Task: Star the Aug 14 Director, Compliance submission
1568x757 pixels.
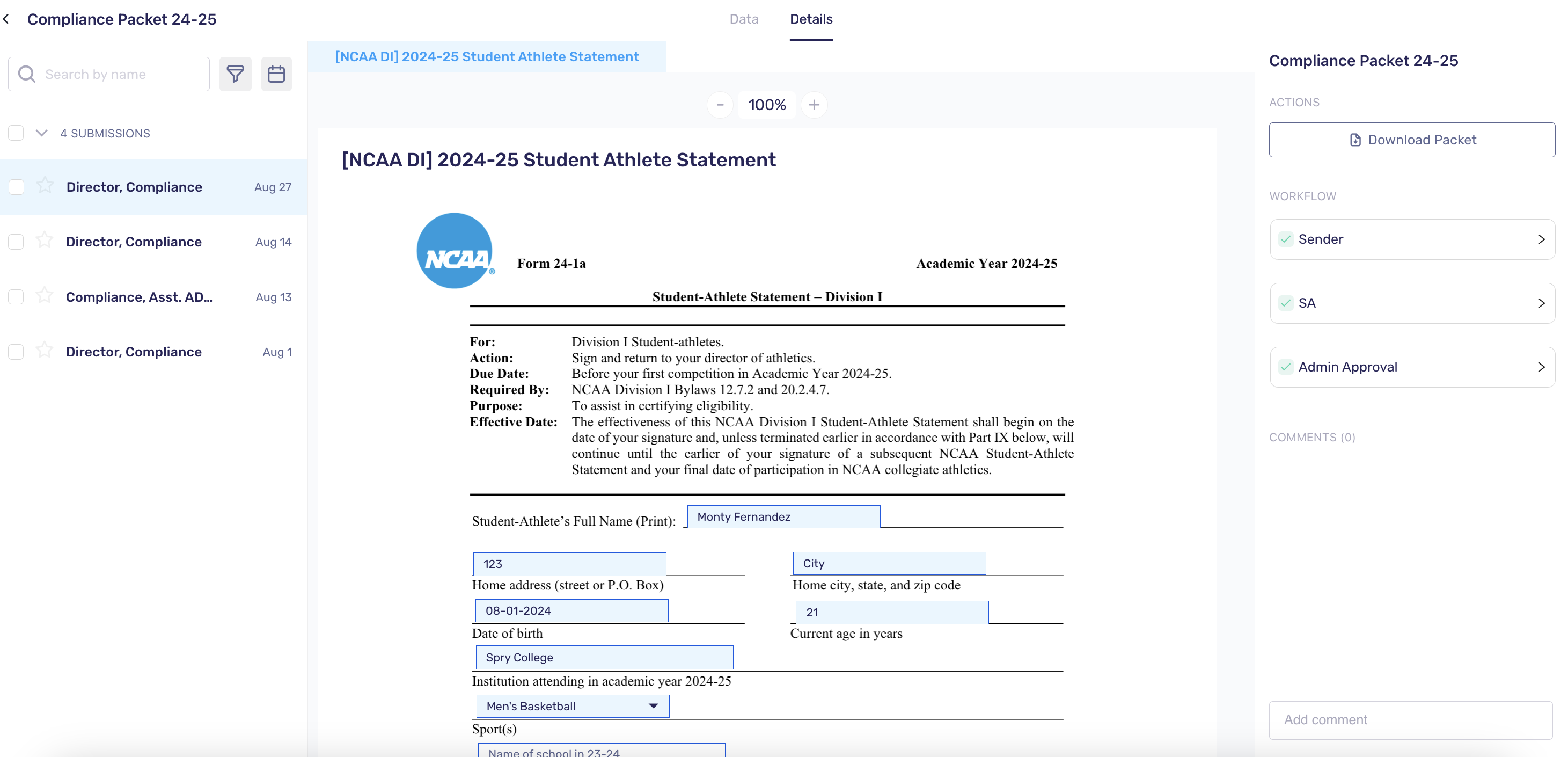Action: [x=45, y=240]
